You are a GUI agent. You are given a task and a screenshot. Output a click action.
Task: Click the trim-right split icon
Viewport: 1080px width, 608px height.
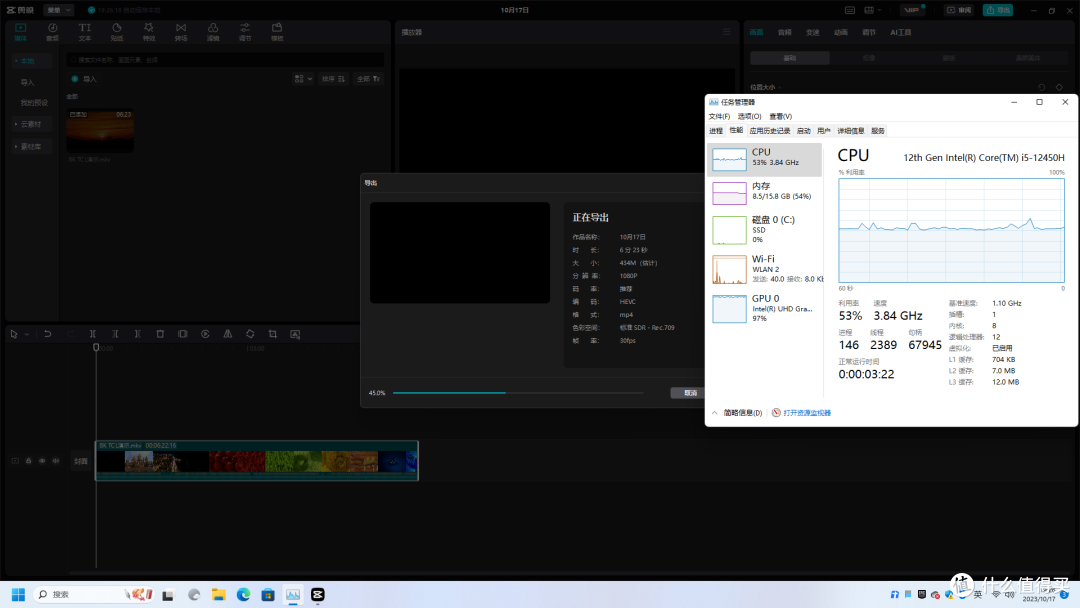tap(138, 334)
